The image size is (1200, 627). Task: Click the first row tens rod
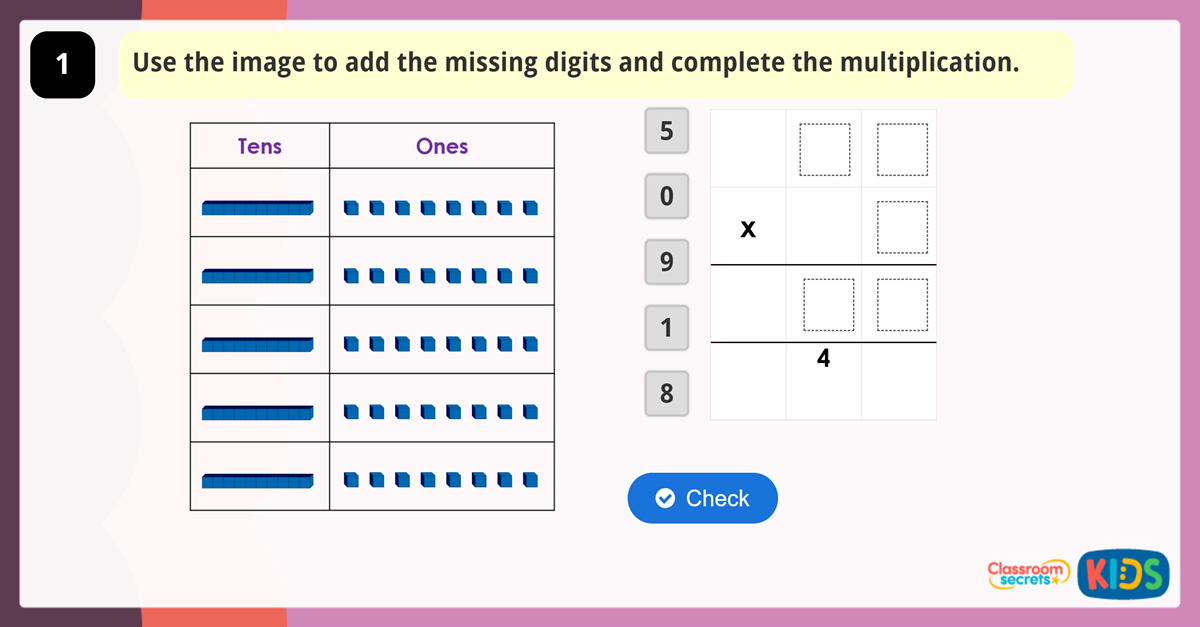tap(258, 208)
